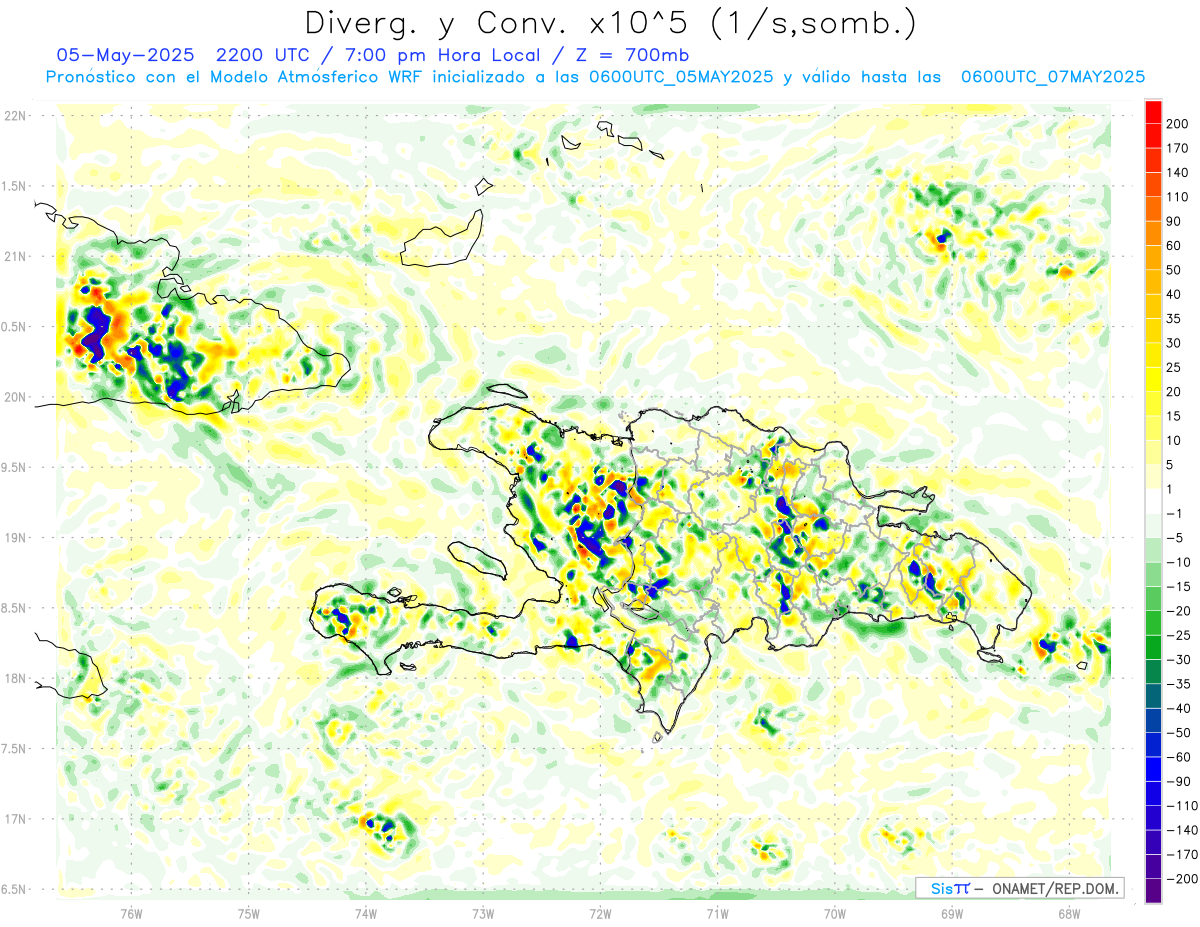
Task: Click the '76W' longitude label
Action: pyautogui.click(x=131, y=912)
